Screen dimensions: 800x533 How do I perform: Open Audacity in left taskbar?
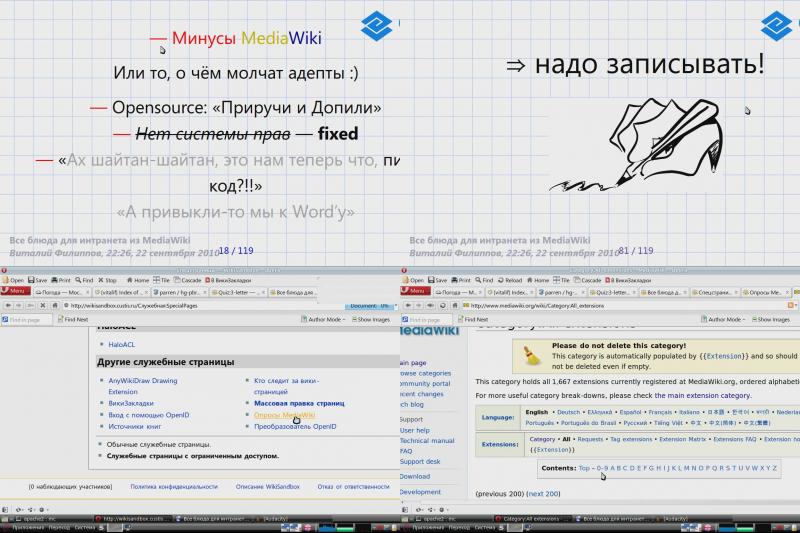(272, 519)
